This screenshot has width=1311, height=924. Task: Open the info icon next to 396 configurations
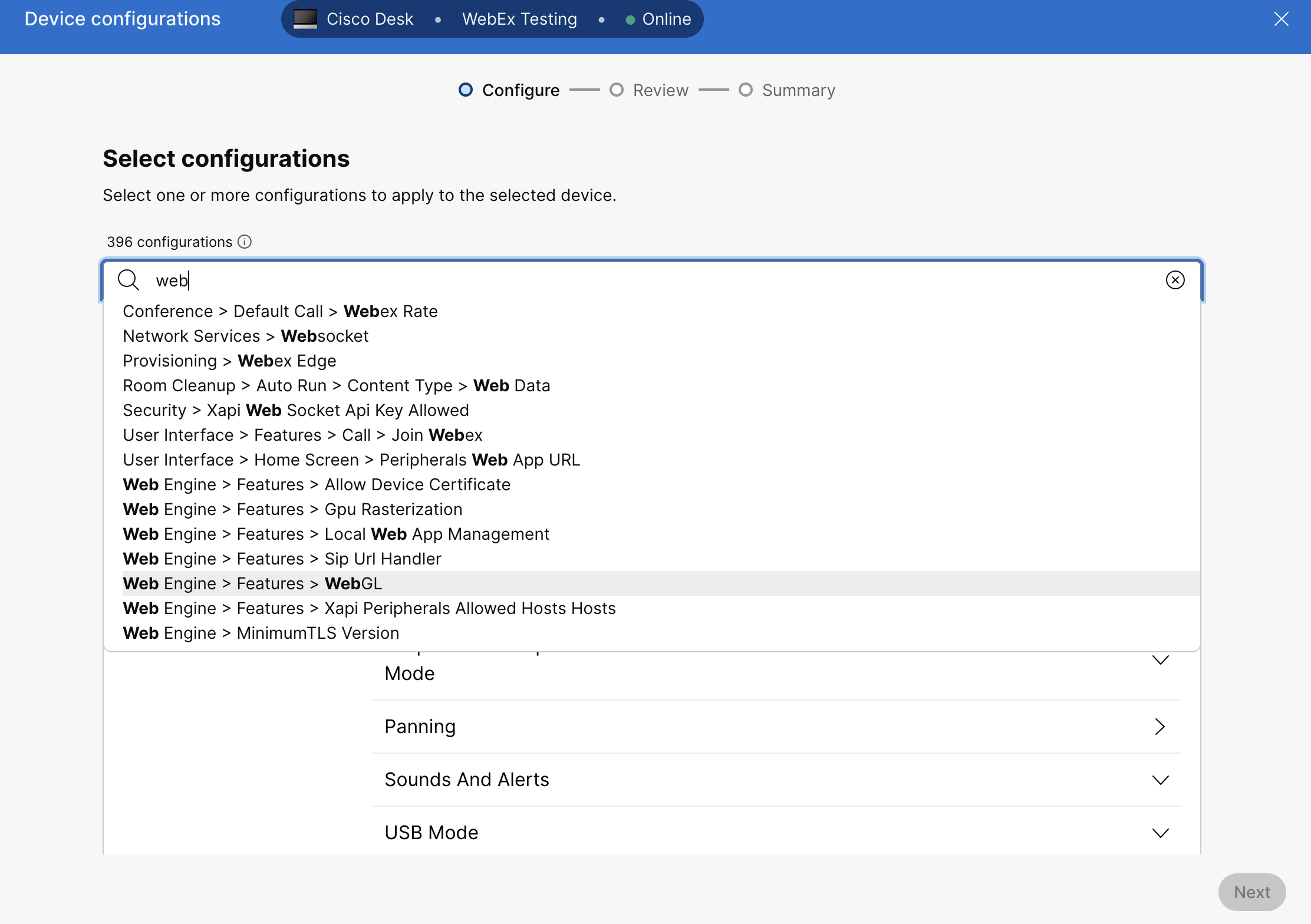point(245,242)
